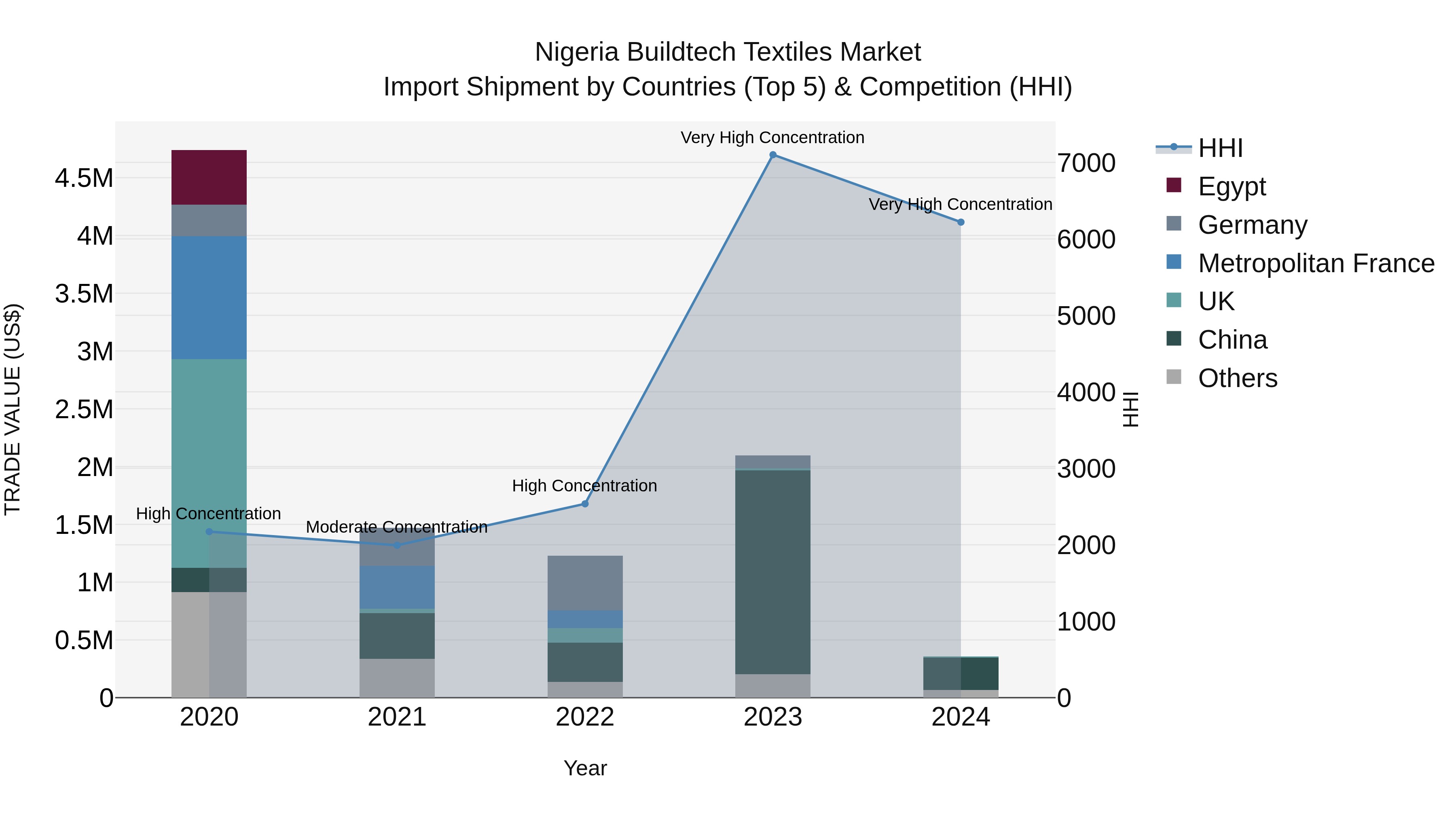
Task: Click 'Very High Concentration' annotation above 2024
Action: (x=960, y=205)
